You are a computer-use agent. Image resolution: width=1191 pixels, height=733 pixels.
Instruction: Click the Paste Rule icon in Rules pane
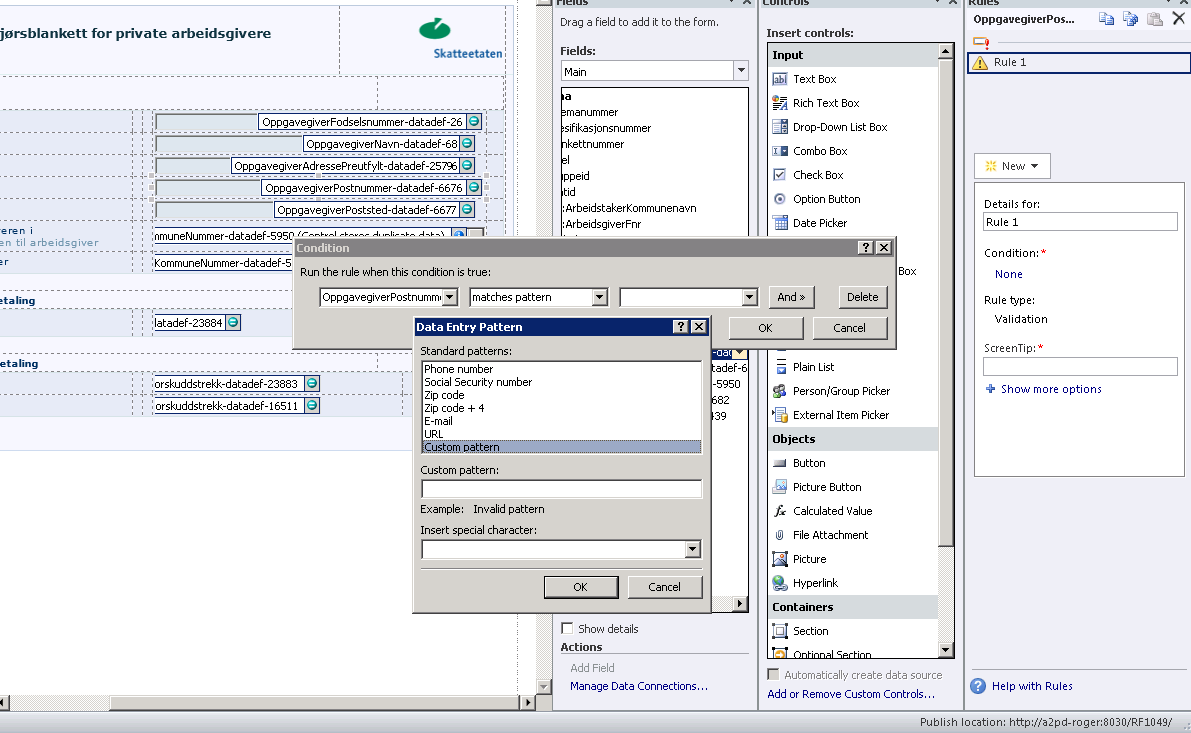pyautogui.click(x=1155, y=19)
